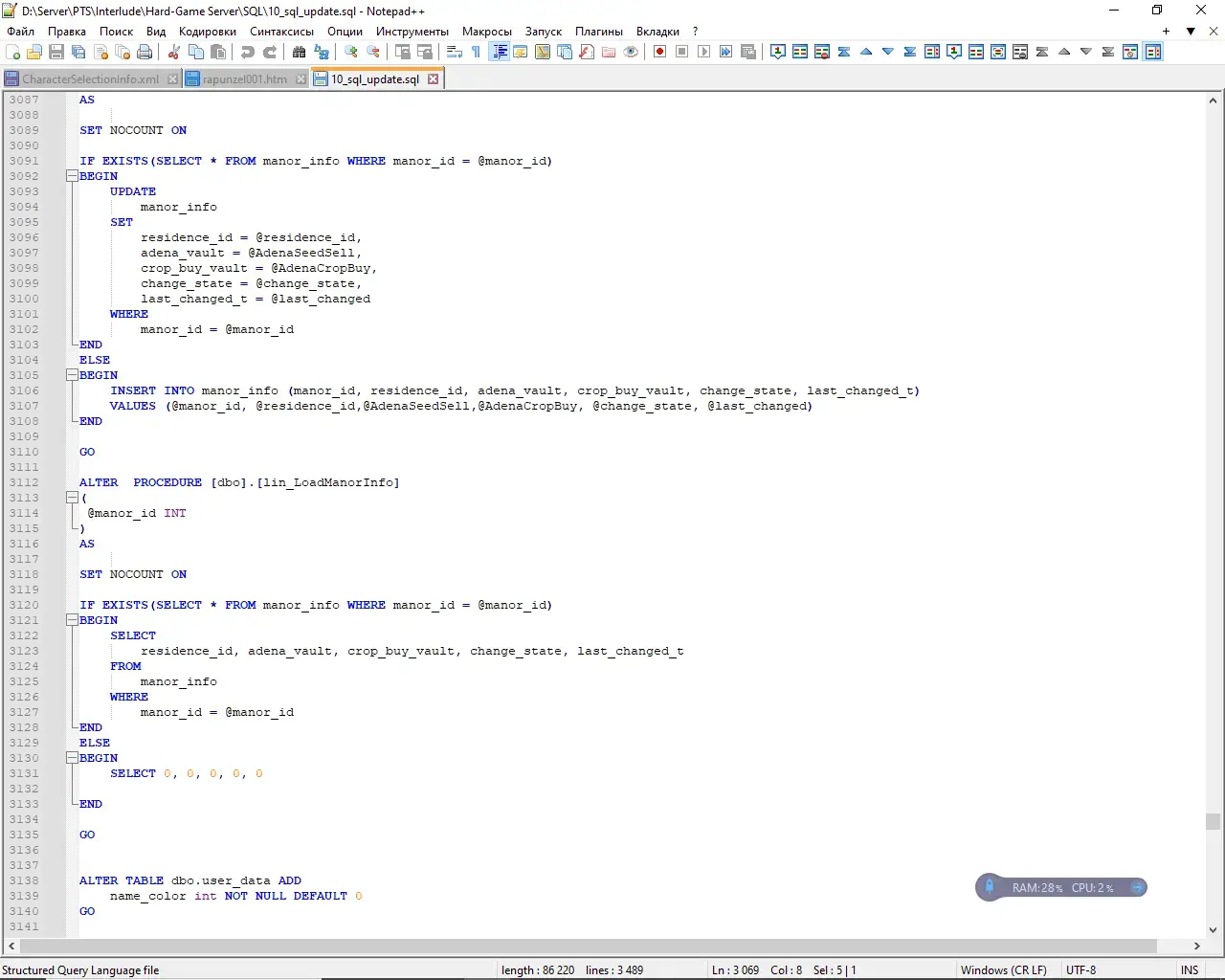Click the Ln : 3 069 status bar field

[x=735, y=969]
